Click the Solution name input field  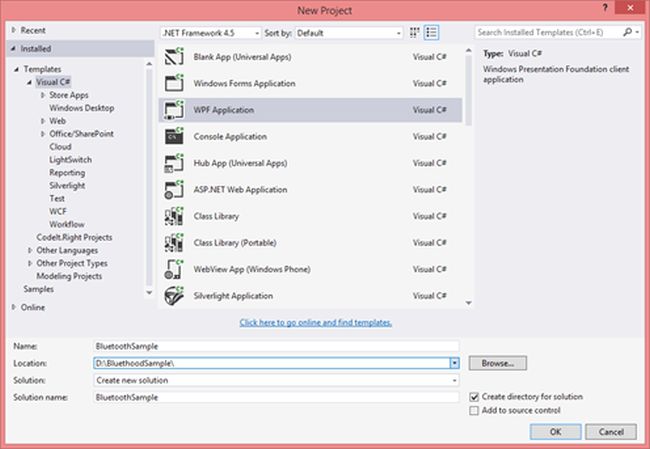pyautogui.click(x=276, y=397)
